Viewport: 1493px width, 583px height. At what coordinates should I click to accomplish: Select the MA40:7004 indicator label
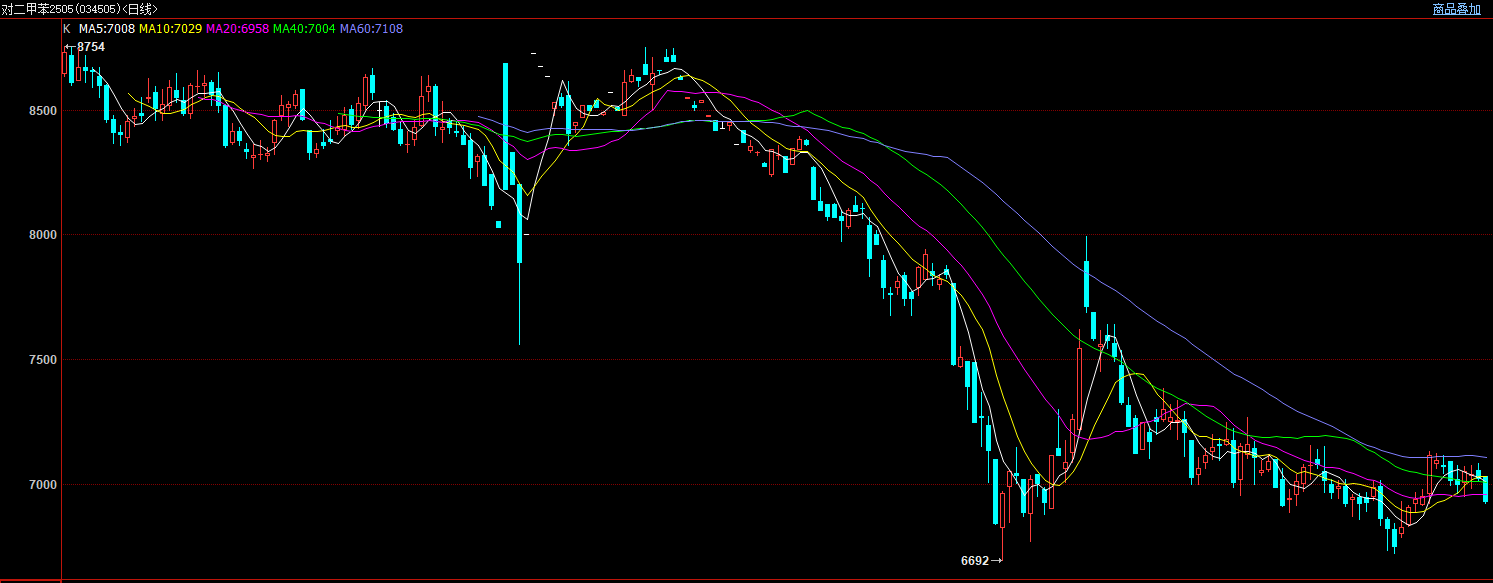304,29
